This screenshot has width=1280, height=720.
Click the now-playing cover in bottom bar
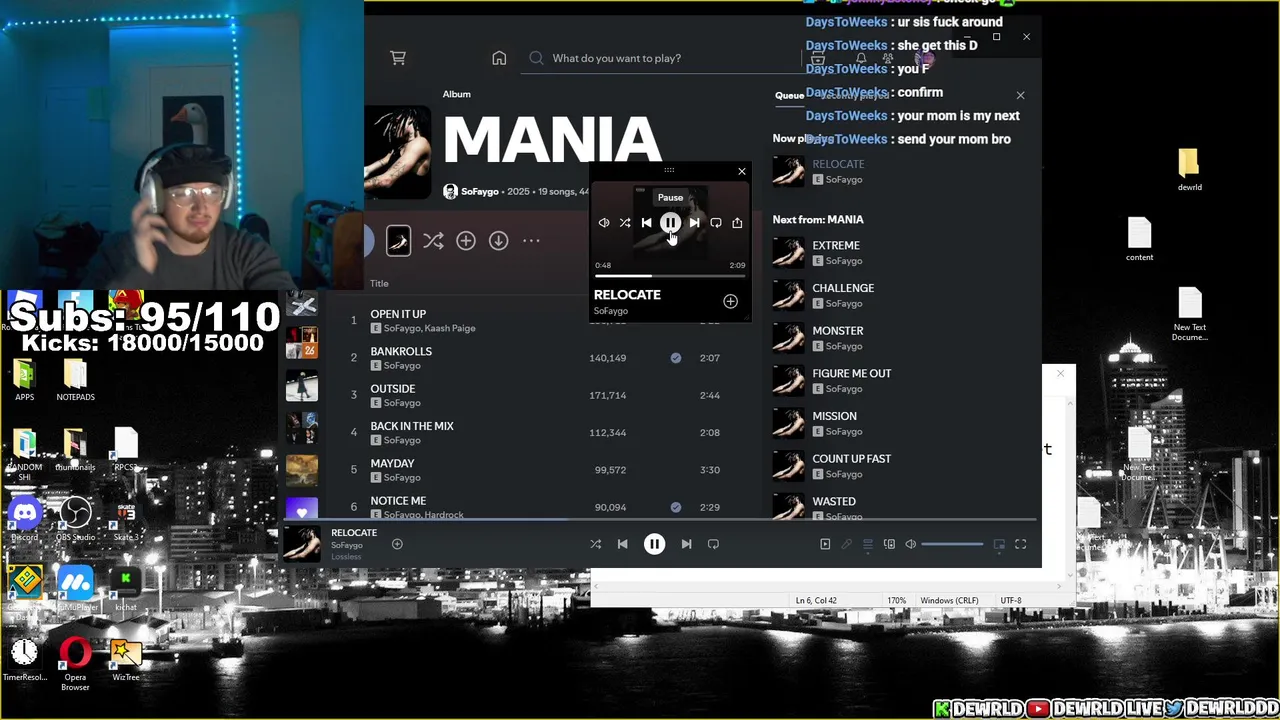(302, 544)
